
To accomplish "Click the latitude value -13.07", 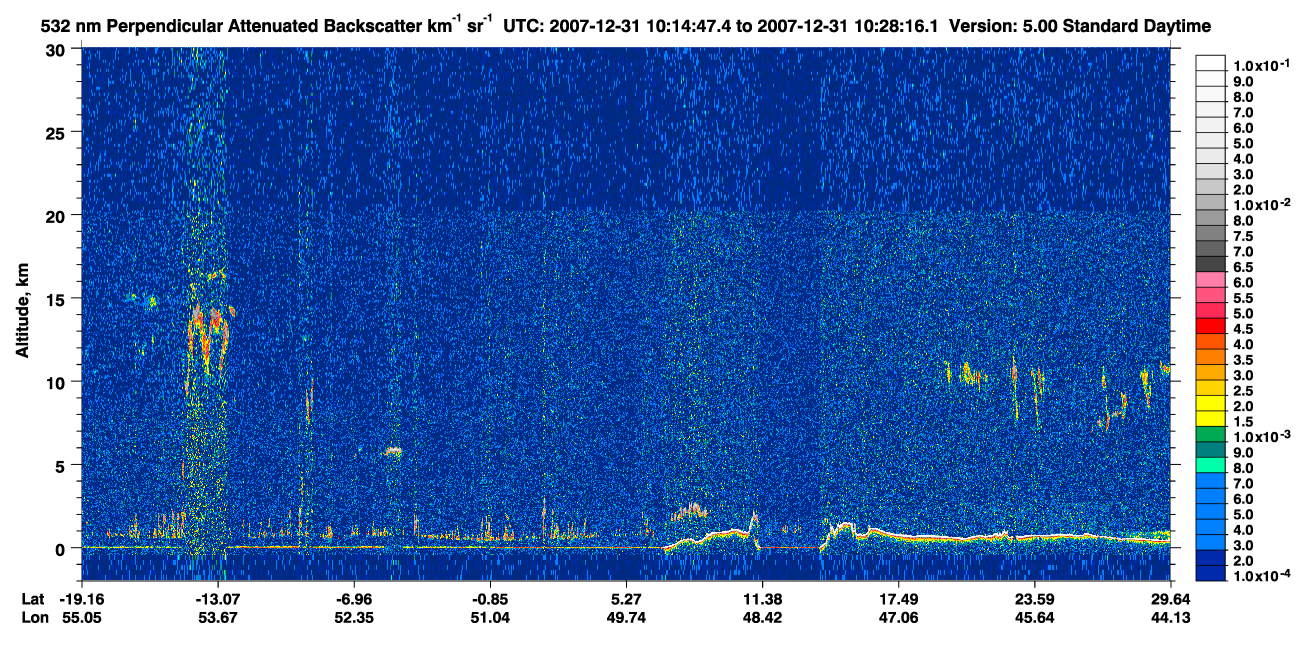I will coord(218,600).
